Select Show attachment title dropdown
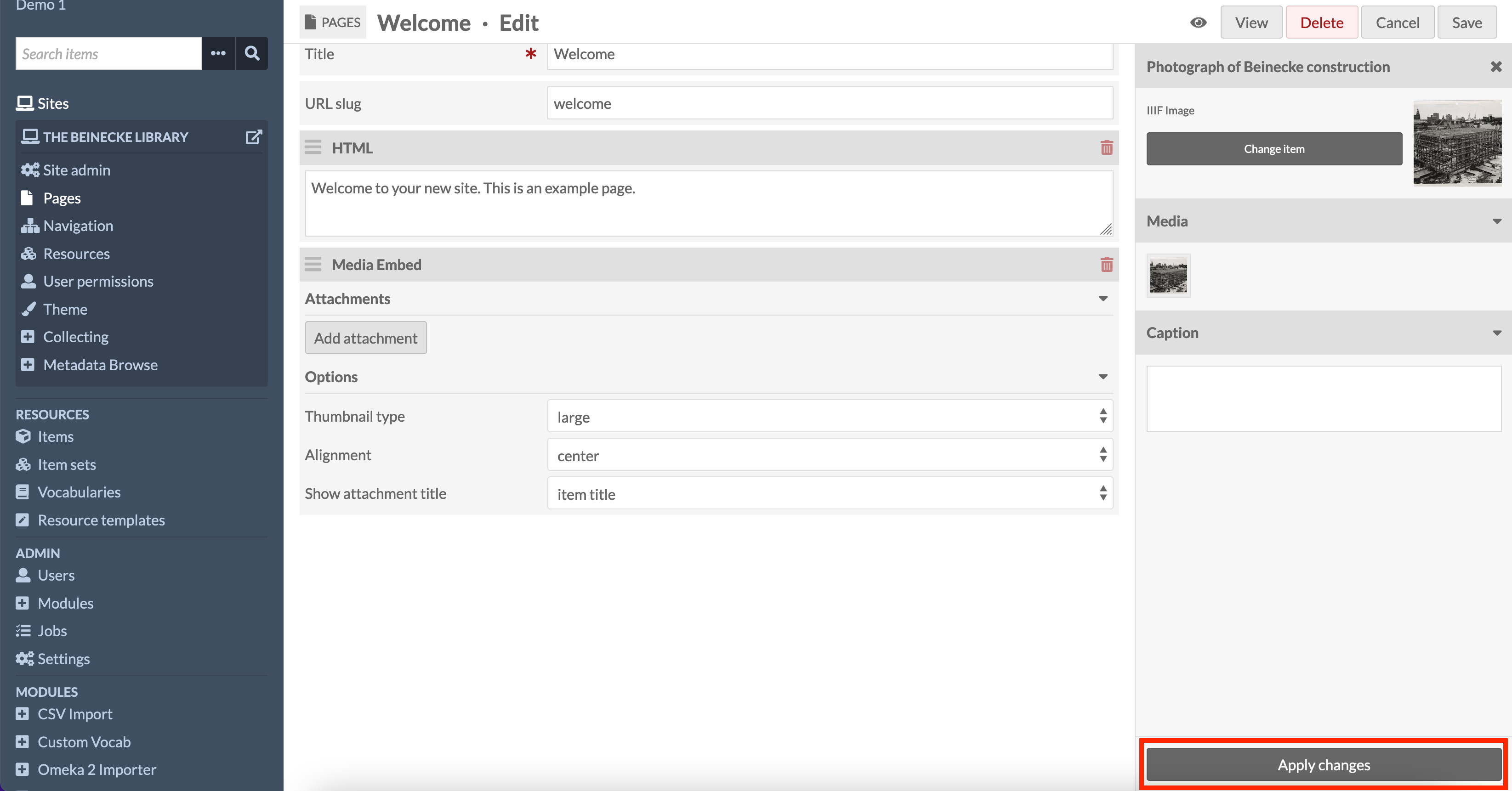 tap(829, 493)
